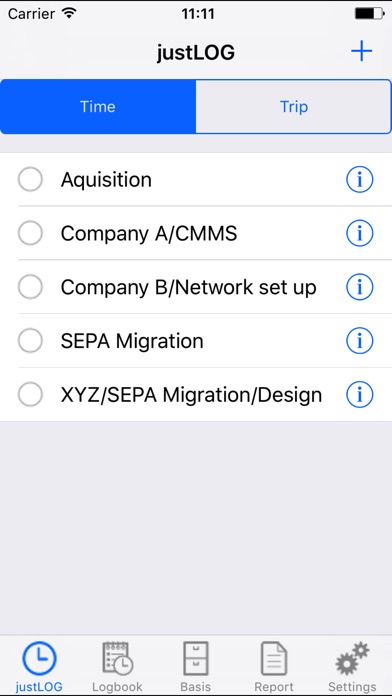Open info for Company A/CMMS
Image resolution: width=392 pixels, height=696 pixels.
(360, 233)
